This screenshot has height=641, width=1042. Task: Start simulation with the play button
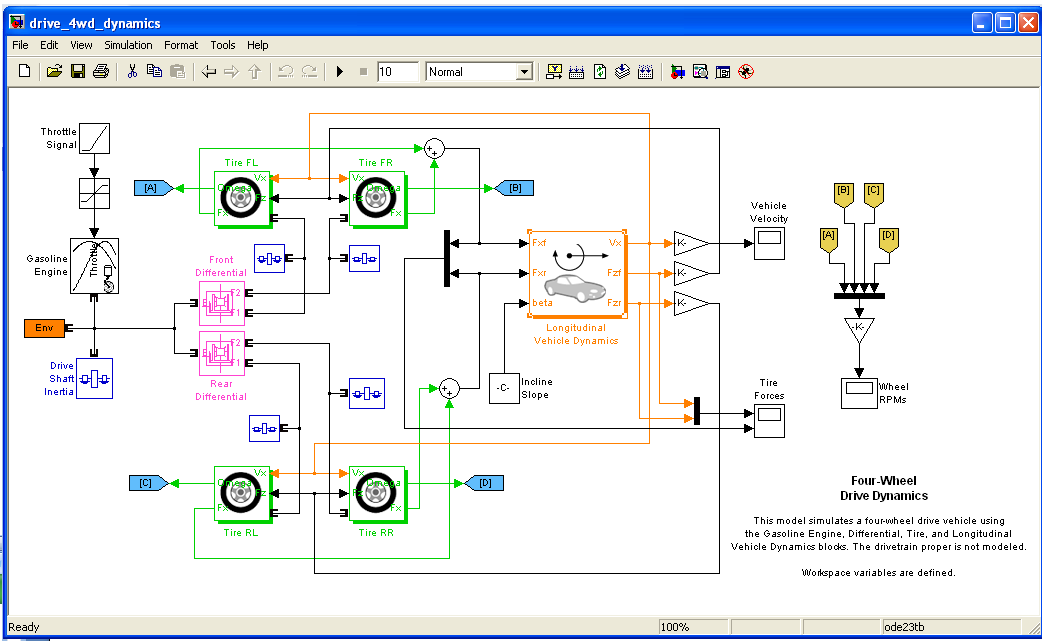[340, 71]
